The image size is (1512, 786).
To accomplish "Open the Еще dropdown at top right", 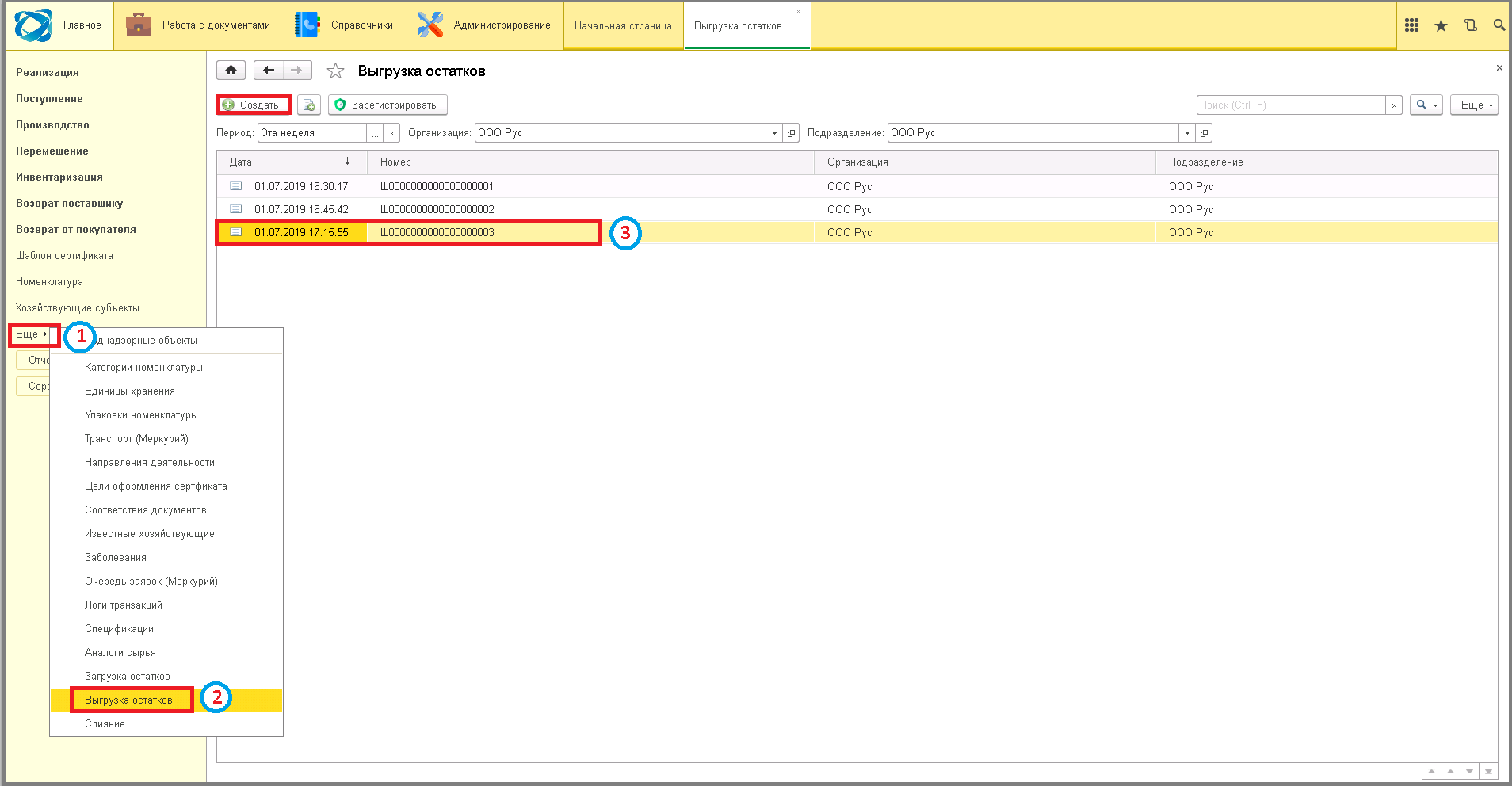I will [x=1474, y=105].
